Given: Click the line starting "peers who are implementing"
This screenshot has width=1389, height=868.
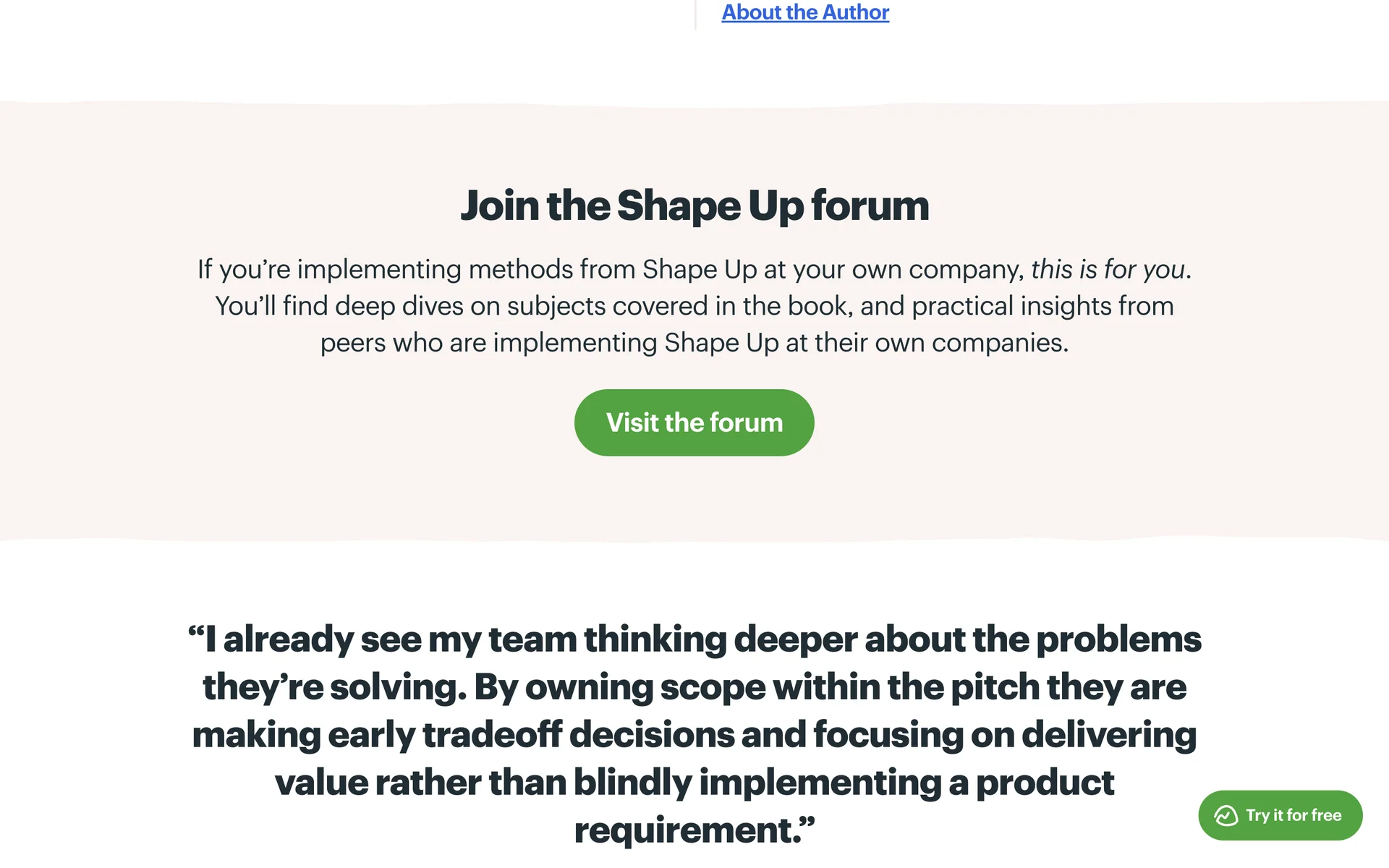Looking at the screenshot, I should (x=694, y=343).
